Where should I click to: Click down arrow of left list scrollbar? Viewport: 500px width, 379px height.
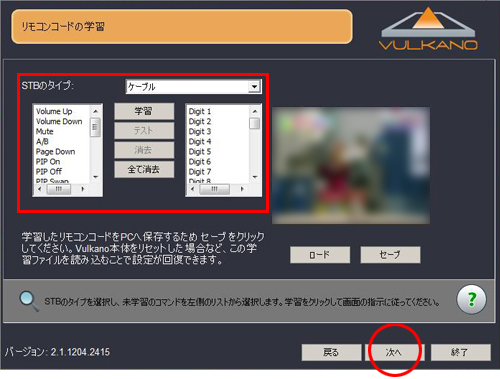(x=96, y=177)
